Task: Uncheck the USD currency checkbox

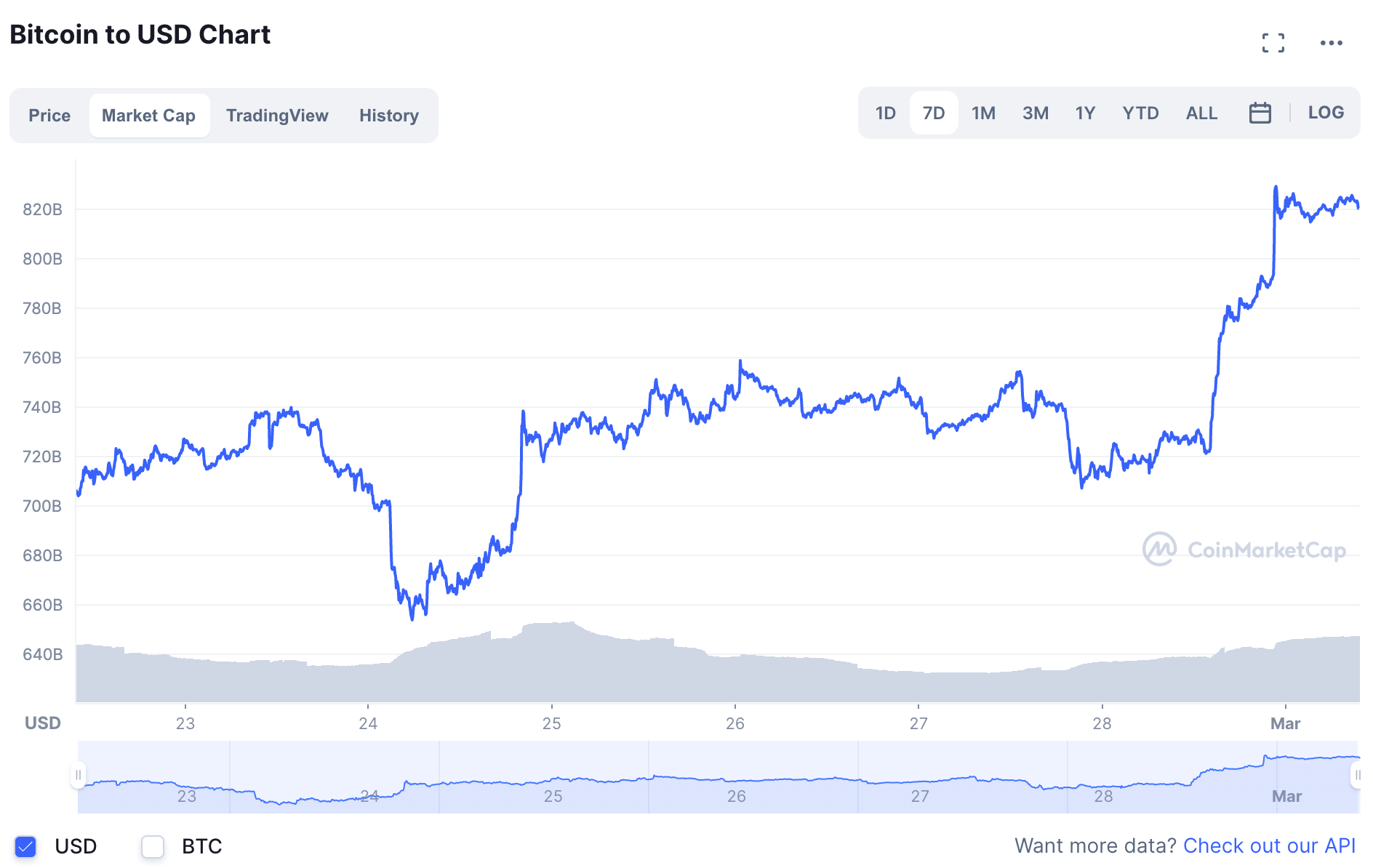Action: tap(25, 846)
